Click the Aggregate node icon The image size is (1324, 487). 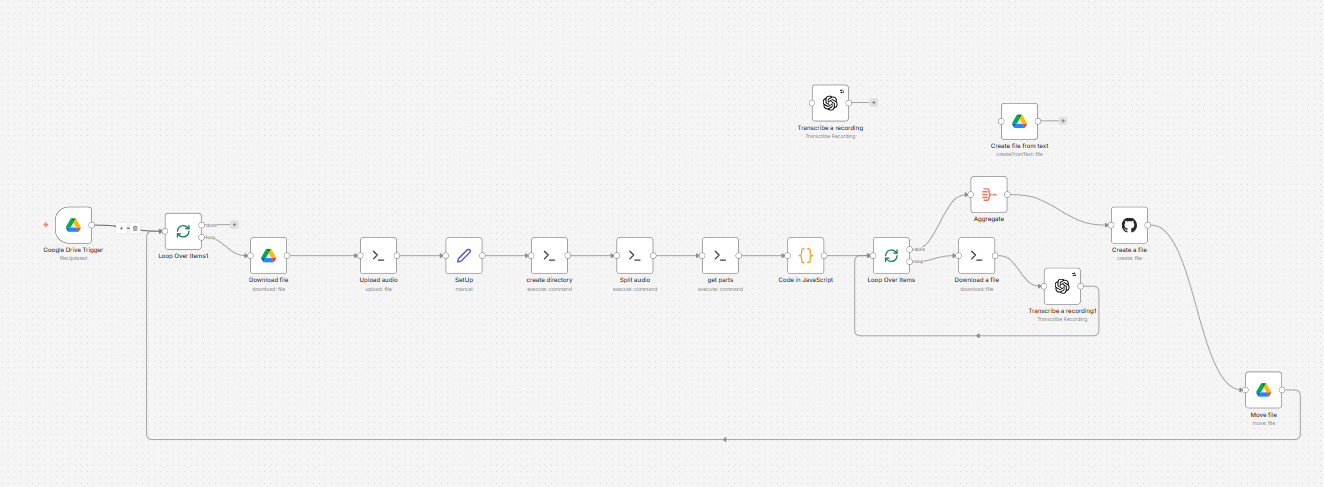coord(988,194)
